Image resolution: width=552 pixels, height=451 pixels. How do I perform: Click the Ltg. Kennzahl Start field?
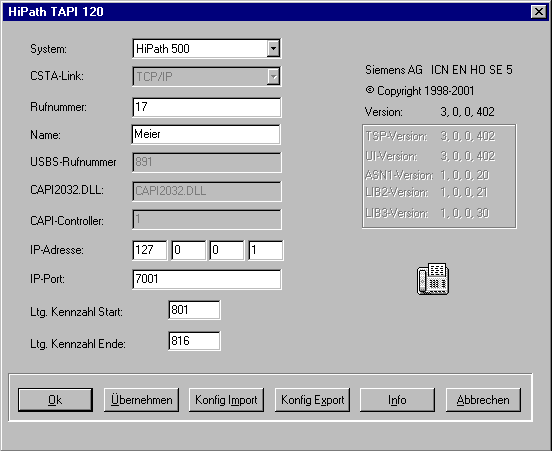click(x=194, y=310)
